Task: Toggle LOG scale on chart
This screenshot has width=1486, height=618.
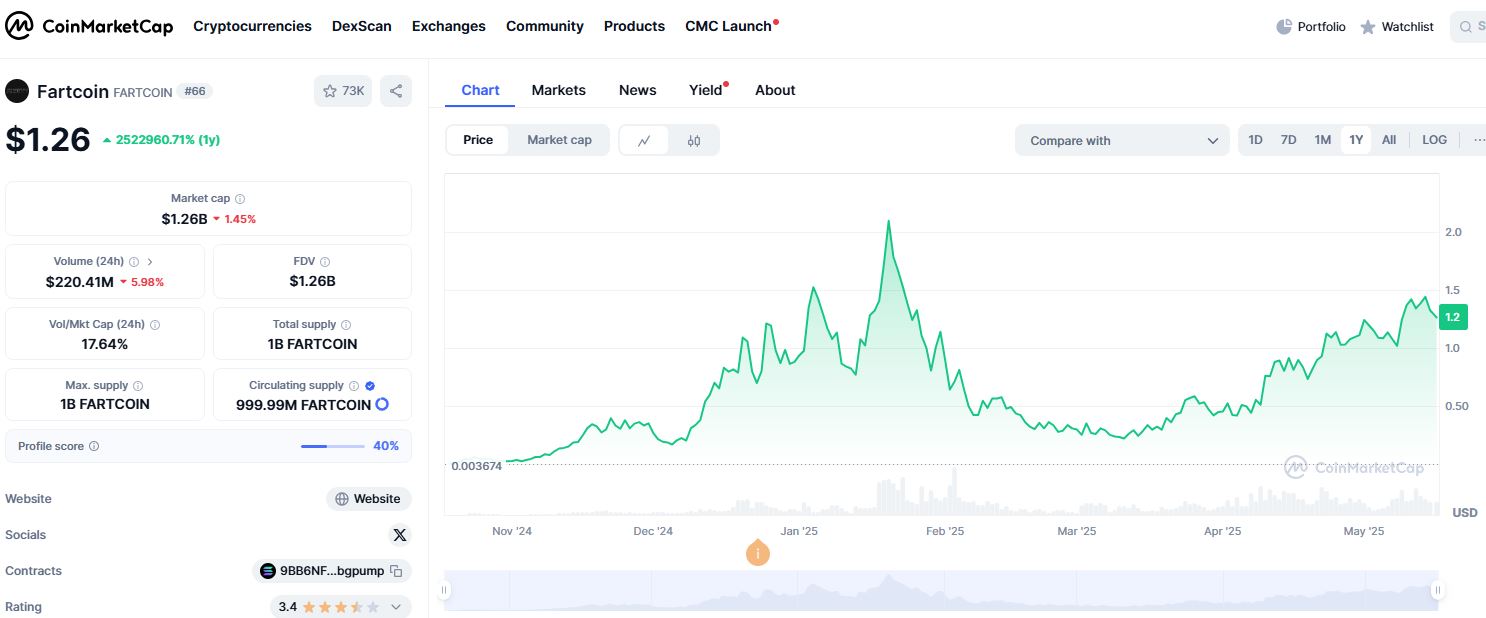Action: [1434, 140]
